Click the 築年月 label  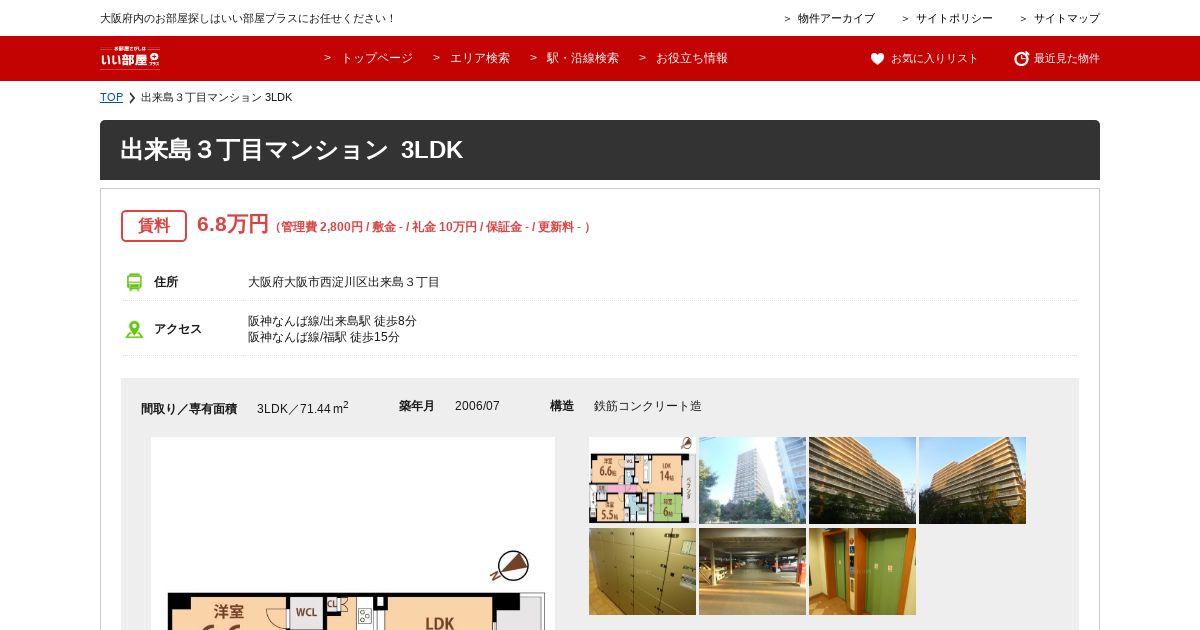click(417, 406)
